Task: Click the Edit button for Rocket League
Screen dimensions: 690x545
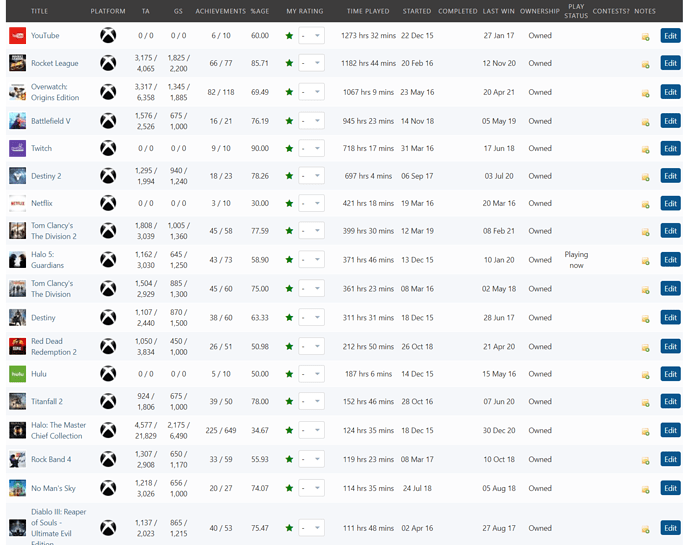Action: click(670, 63)
